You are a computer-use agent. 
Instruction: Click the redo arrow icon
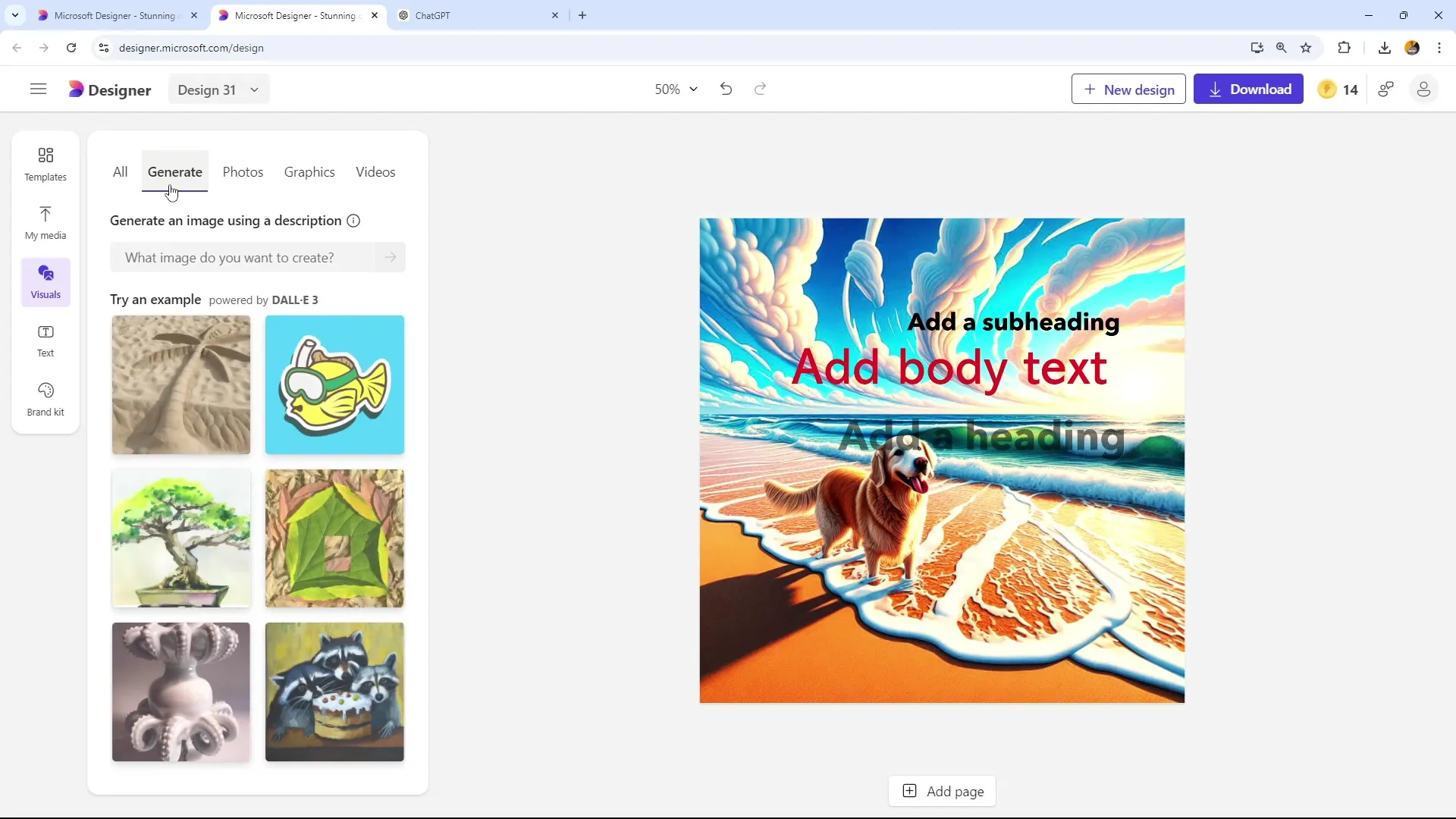pos(761,89)
